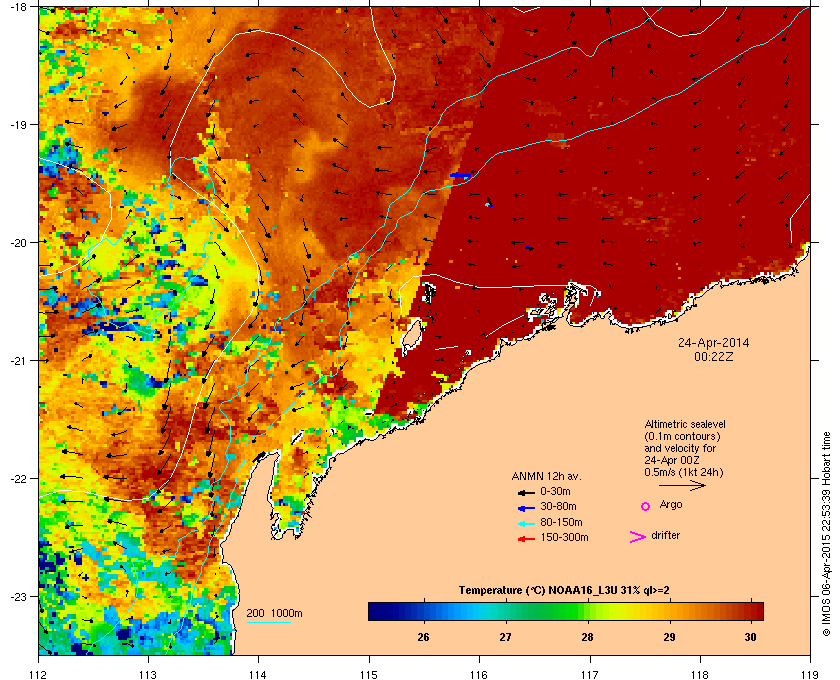Click the longitude axis label 119
840x680 pixels.
(x=810, y=675)
